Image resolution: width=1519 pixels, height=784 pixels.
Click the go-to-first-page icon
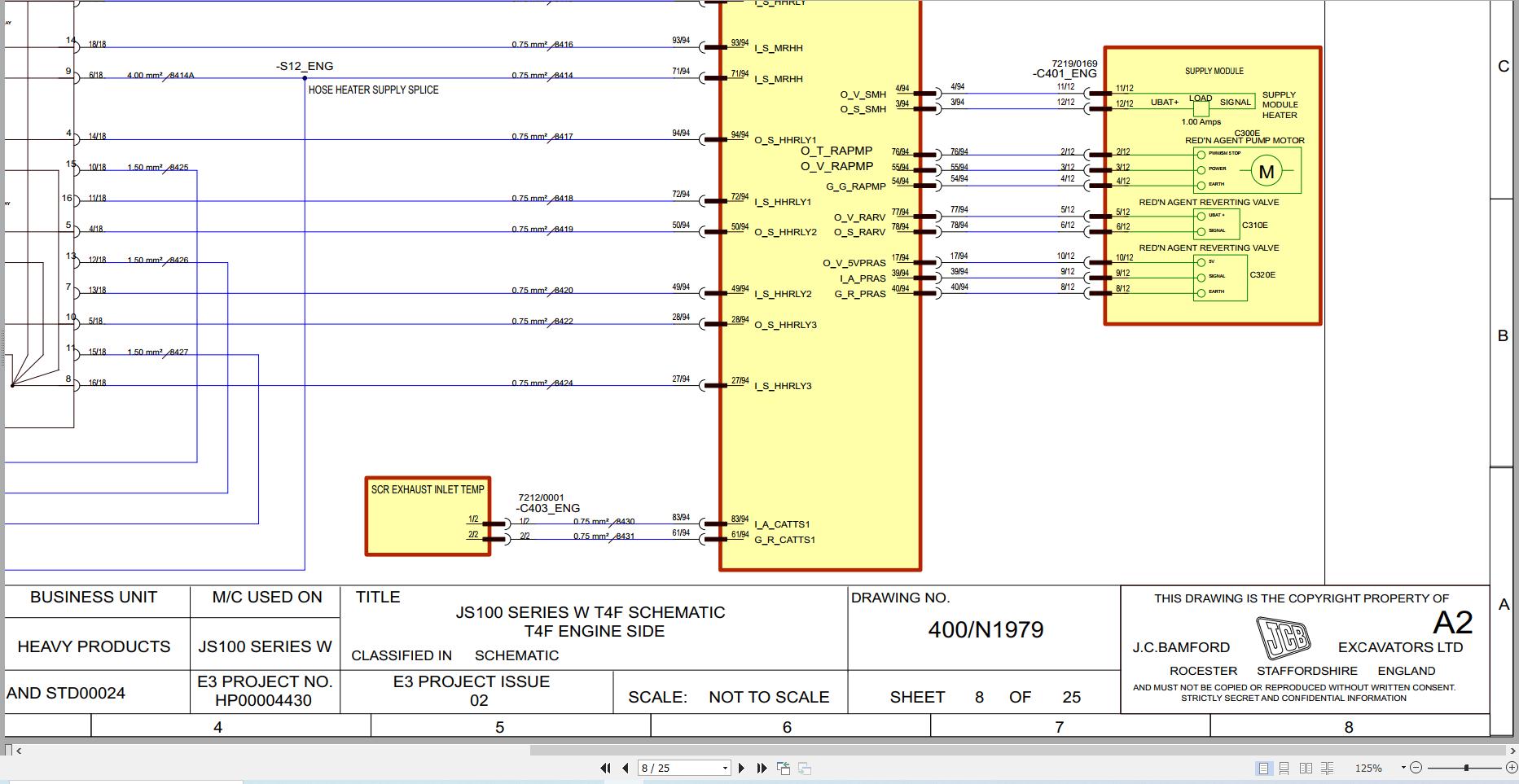(606, 768)
